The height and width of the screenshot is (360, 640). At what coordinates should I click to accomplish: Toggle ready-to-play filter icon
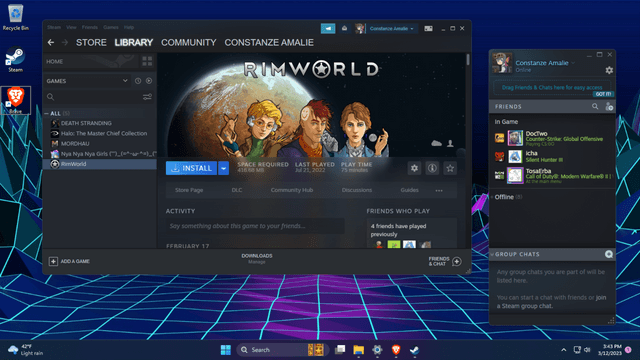coord(149,81)
